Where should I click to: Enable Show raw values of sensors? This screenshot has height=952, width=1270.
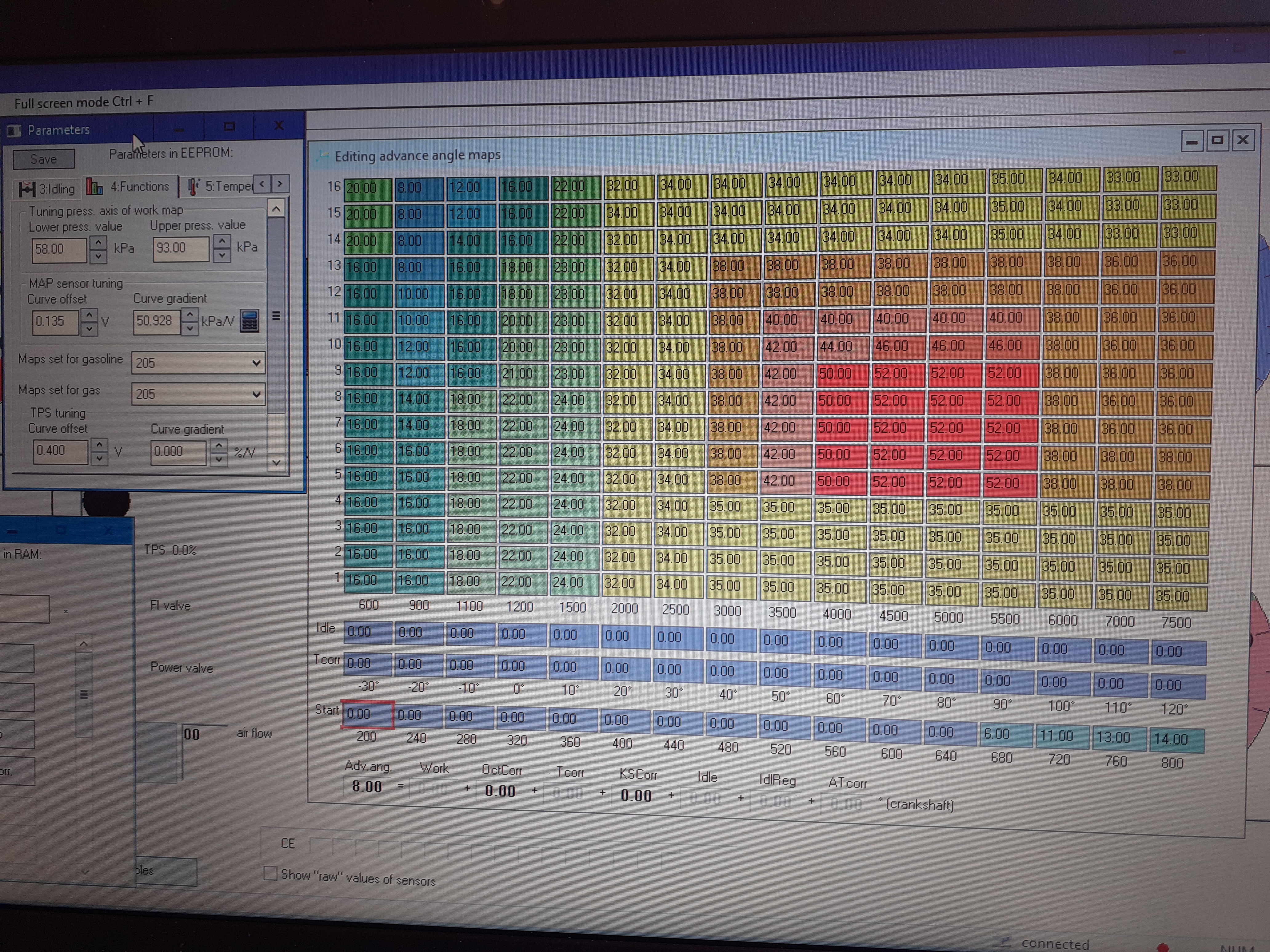click(270, 873)
